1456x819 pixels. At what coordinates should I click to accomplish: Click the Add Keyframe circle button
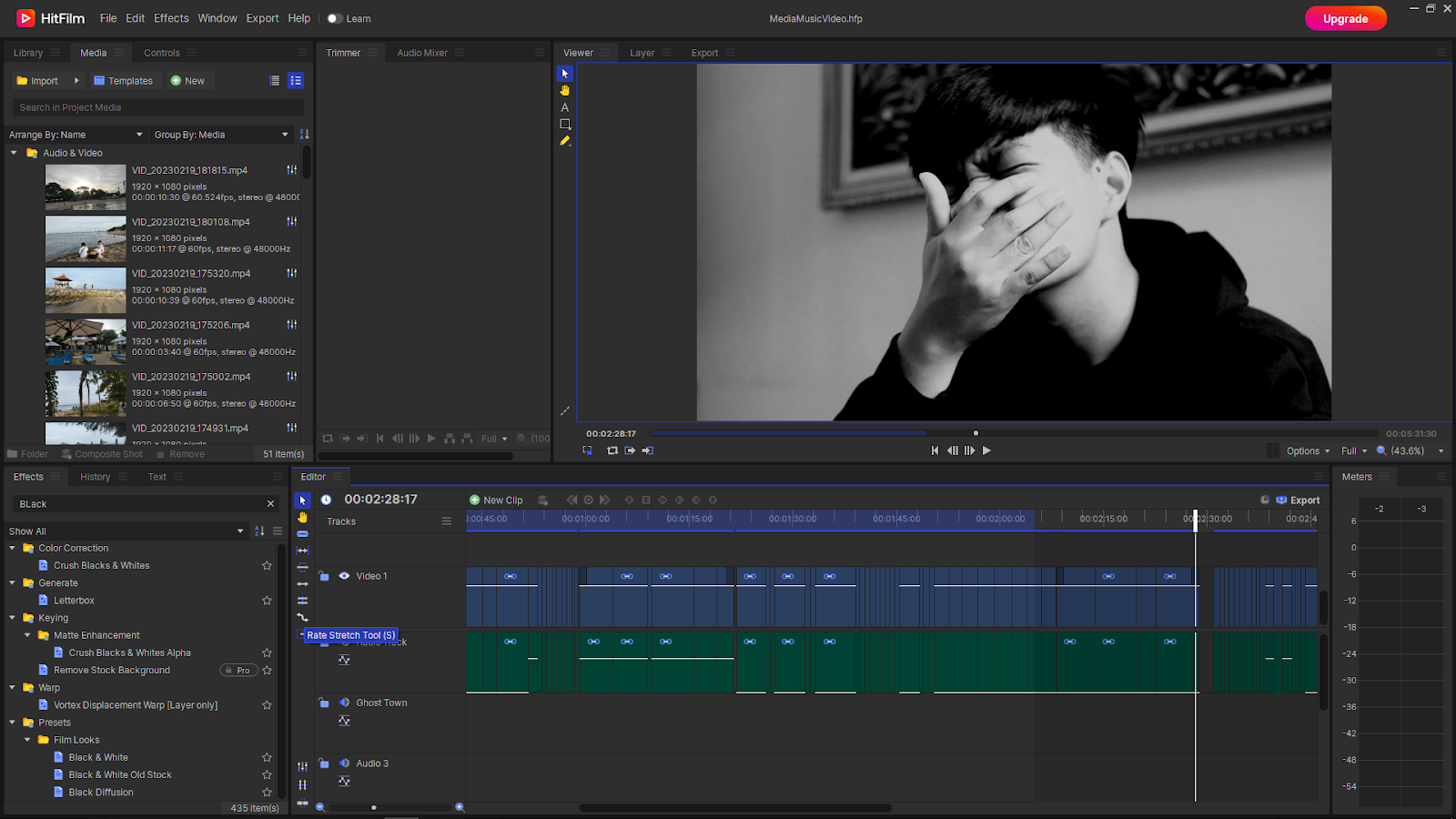[589, 500]
